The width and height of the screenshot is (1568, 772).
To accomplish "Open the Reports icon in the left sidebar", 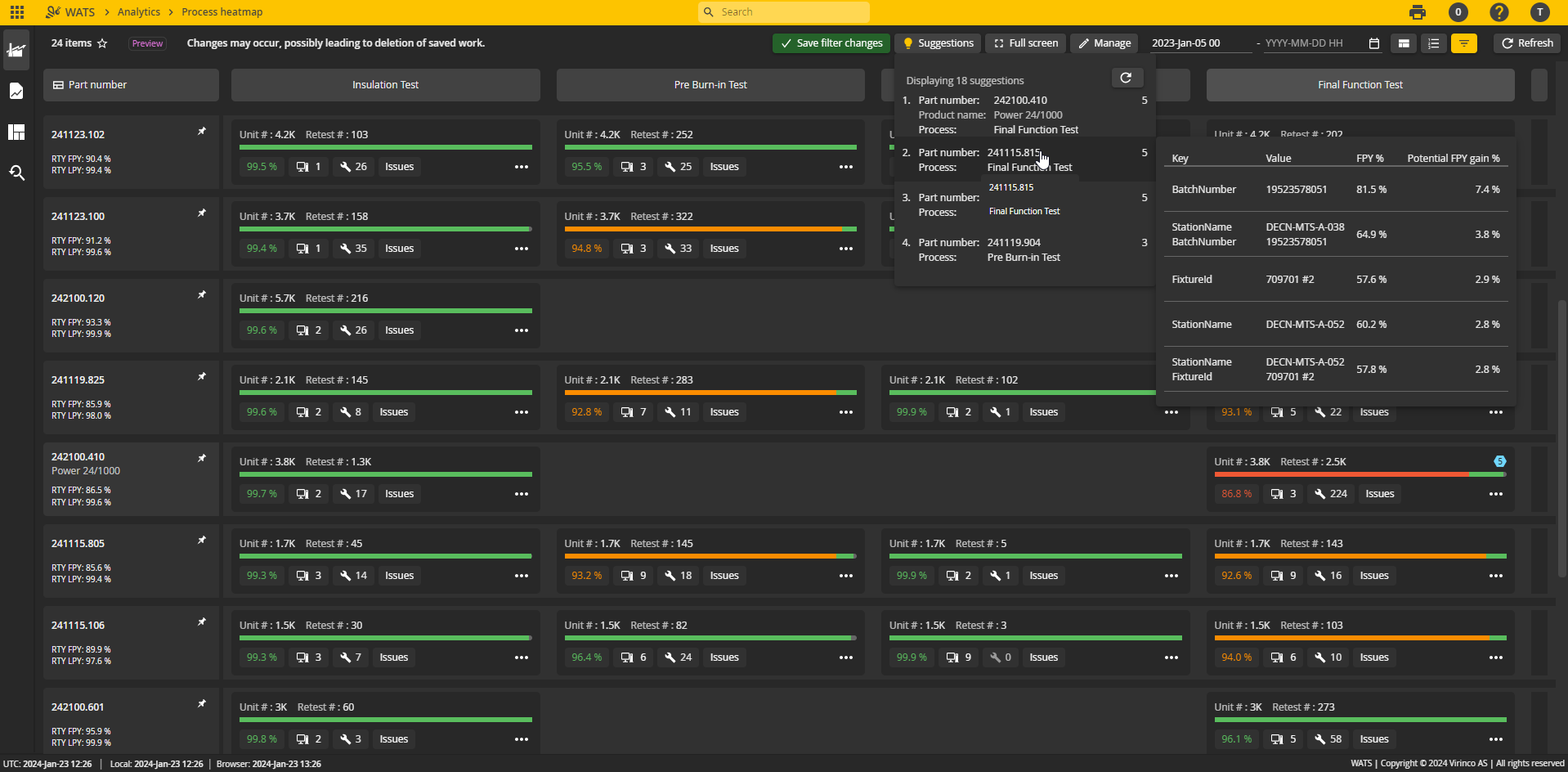I will [16, 91].
